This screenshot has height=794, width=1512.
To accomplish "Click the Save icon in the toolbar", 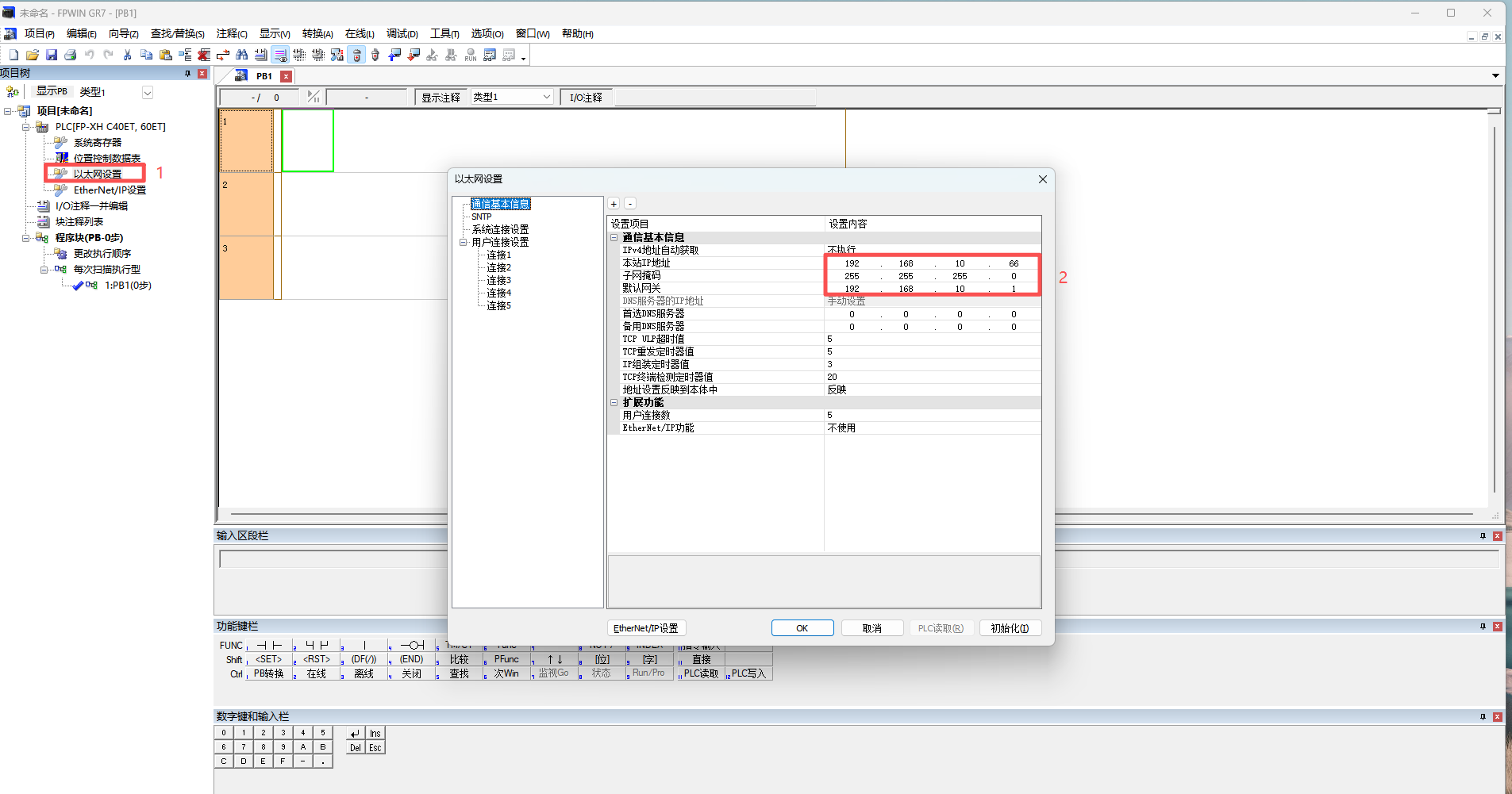I will [x=52, y=55].
